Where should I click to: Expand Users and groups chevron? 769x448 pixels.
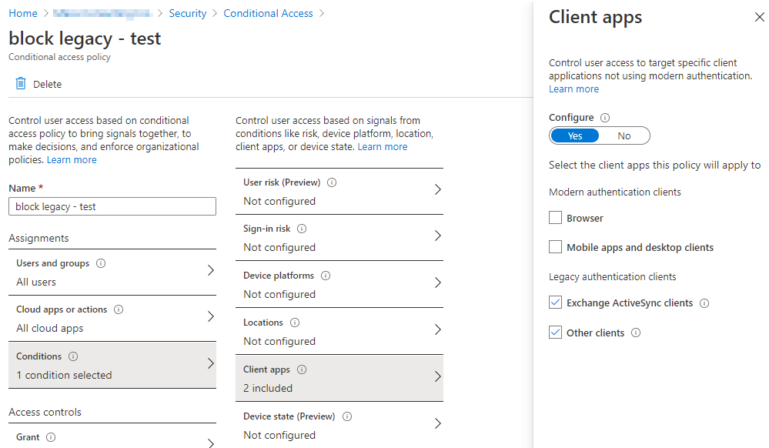point(211,270)
